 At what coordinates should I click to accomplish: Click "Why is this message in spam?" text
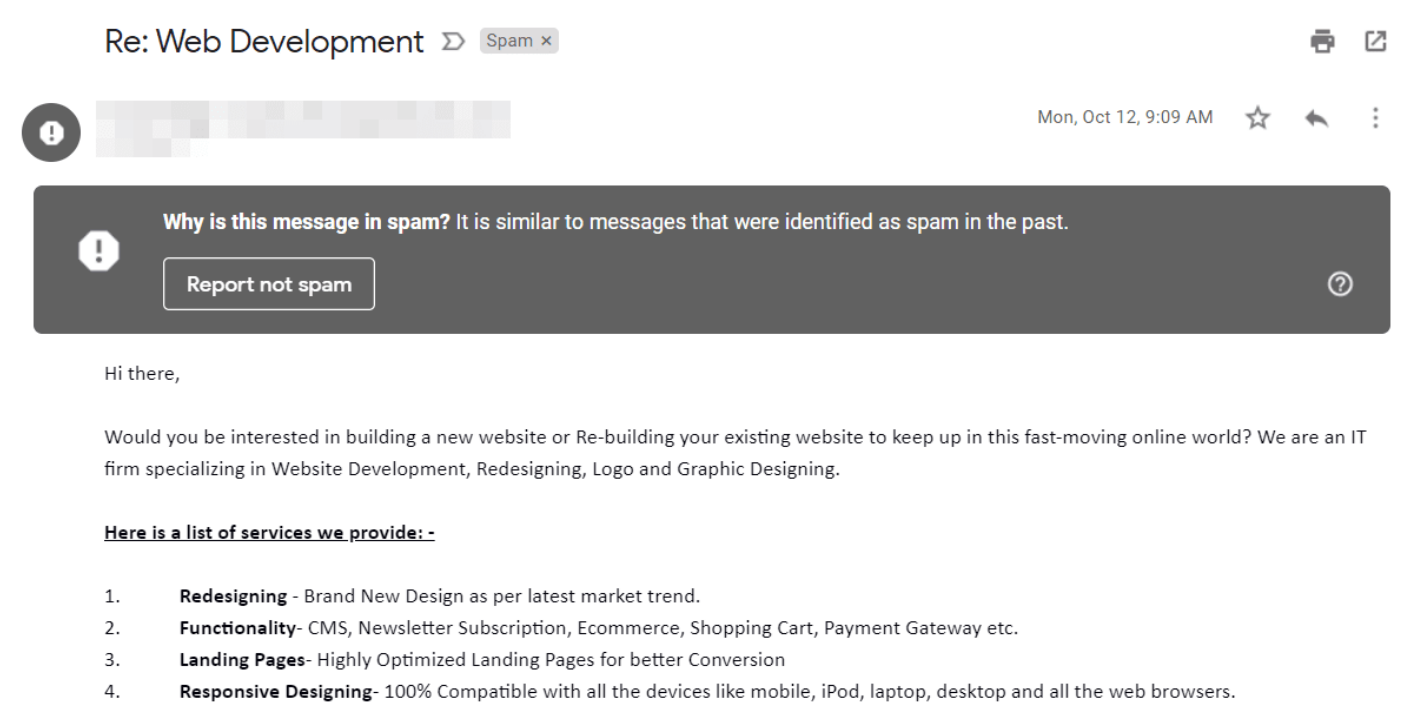point(307,223)
